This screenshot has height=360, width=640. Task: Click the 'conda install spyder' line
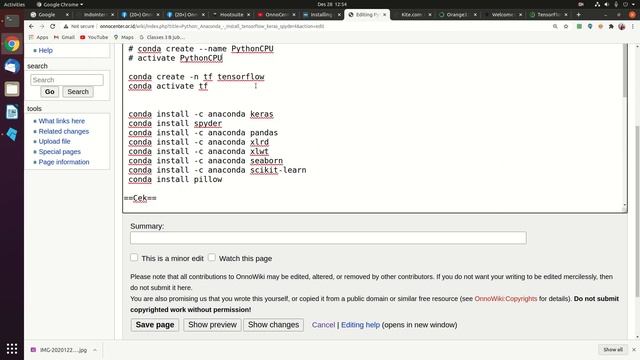pos(175,123)
